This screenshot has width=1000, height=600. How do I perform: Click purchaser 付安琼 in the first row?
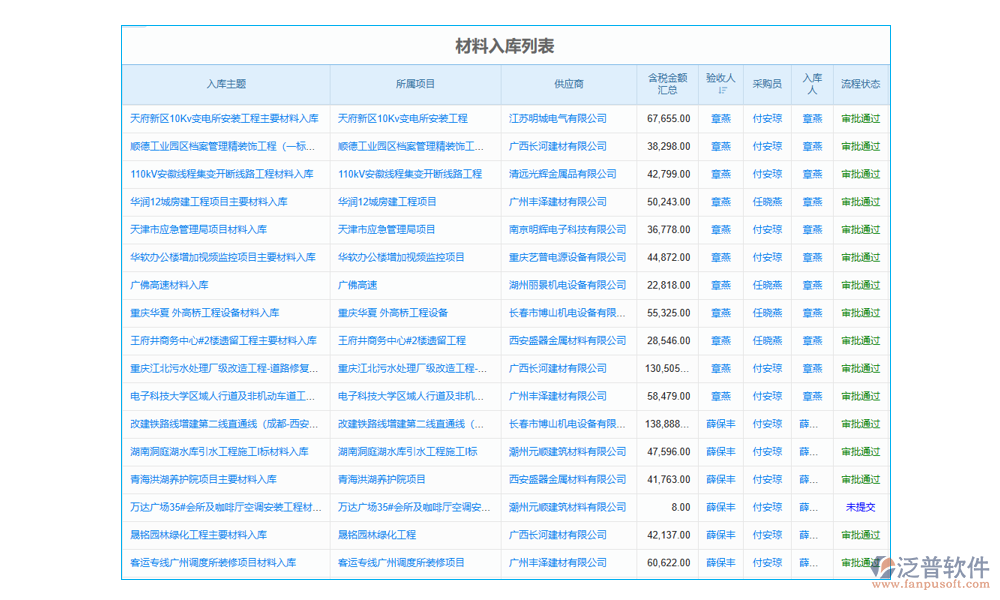(x=766, y=118)
